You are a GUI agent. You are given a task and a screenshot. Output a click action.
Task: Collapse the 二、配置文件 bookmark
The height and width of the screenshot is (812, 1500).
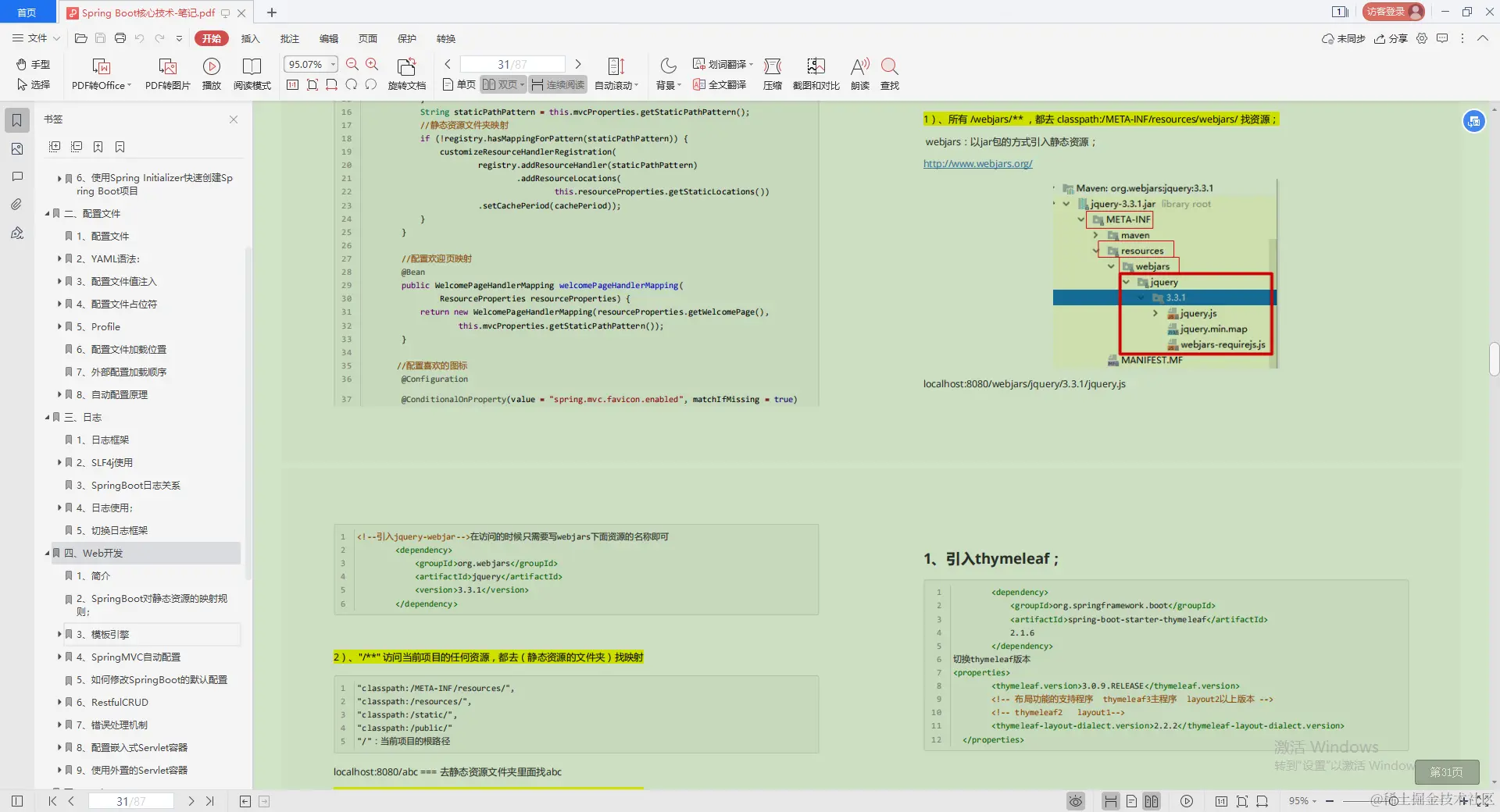point(47,213)
